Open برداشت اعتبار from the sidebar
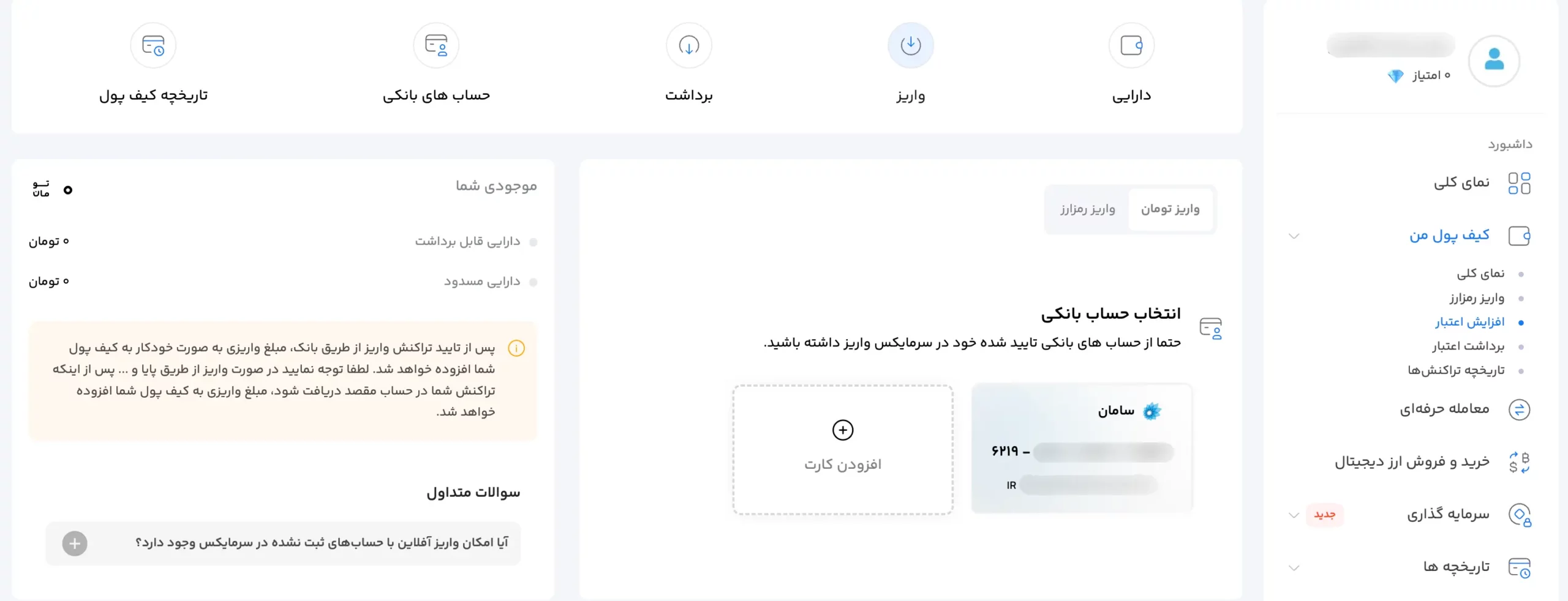This screenshot has width=1568, height=601. coord(1468,346)
